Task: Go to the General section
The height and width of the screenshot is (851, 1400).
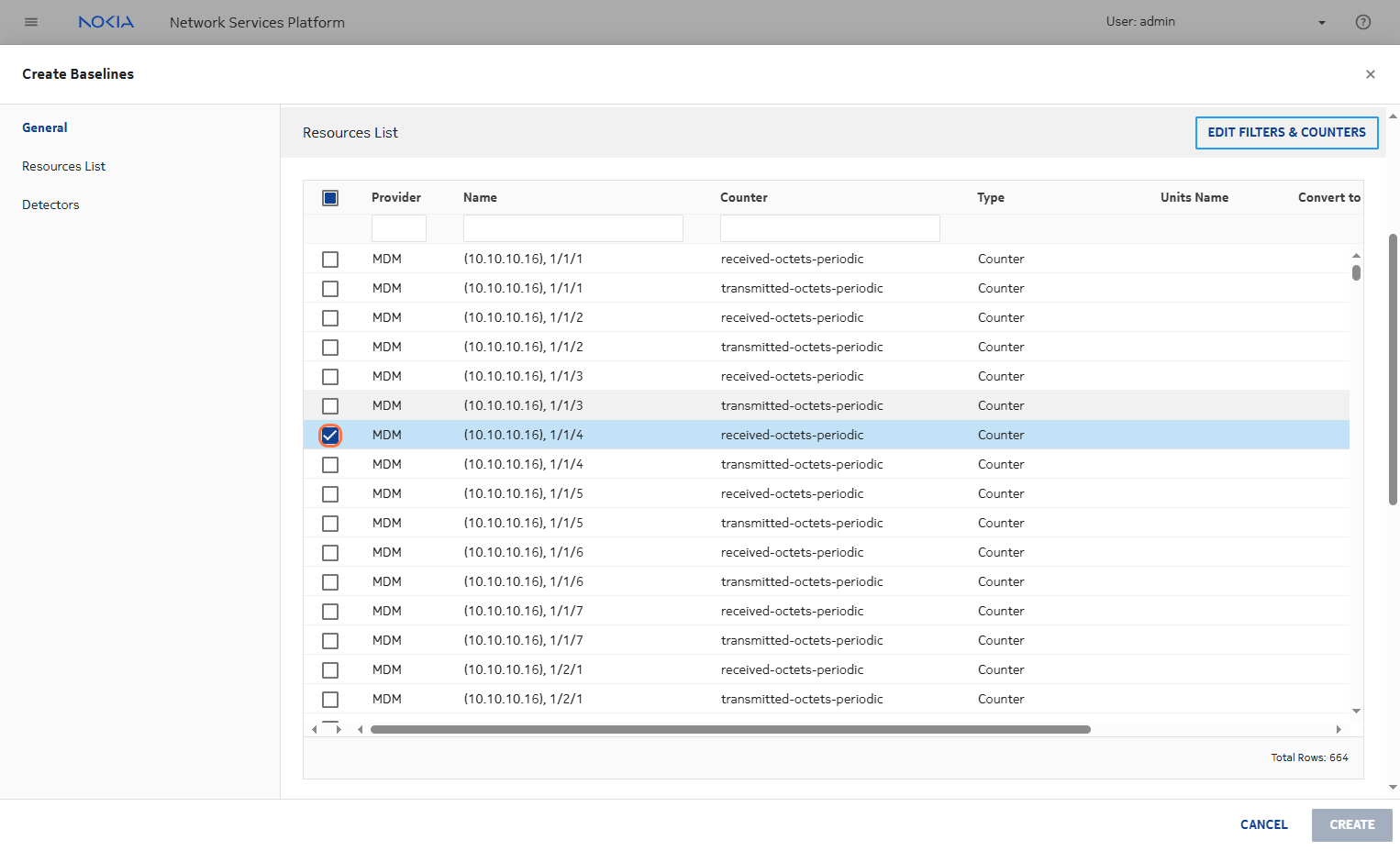Action: click(x=45, y=127)
